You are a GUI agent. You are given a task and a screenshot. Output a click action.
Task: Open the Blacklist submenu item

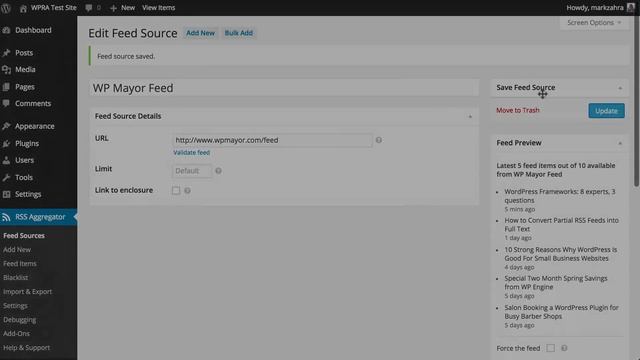click(x=16, y=278)
